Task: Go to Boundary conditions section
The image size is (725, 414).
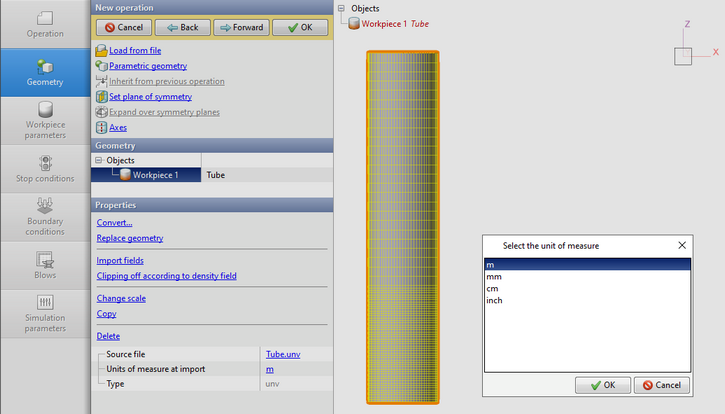Action: pyautogui.click(x=45, y=216)
